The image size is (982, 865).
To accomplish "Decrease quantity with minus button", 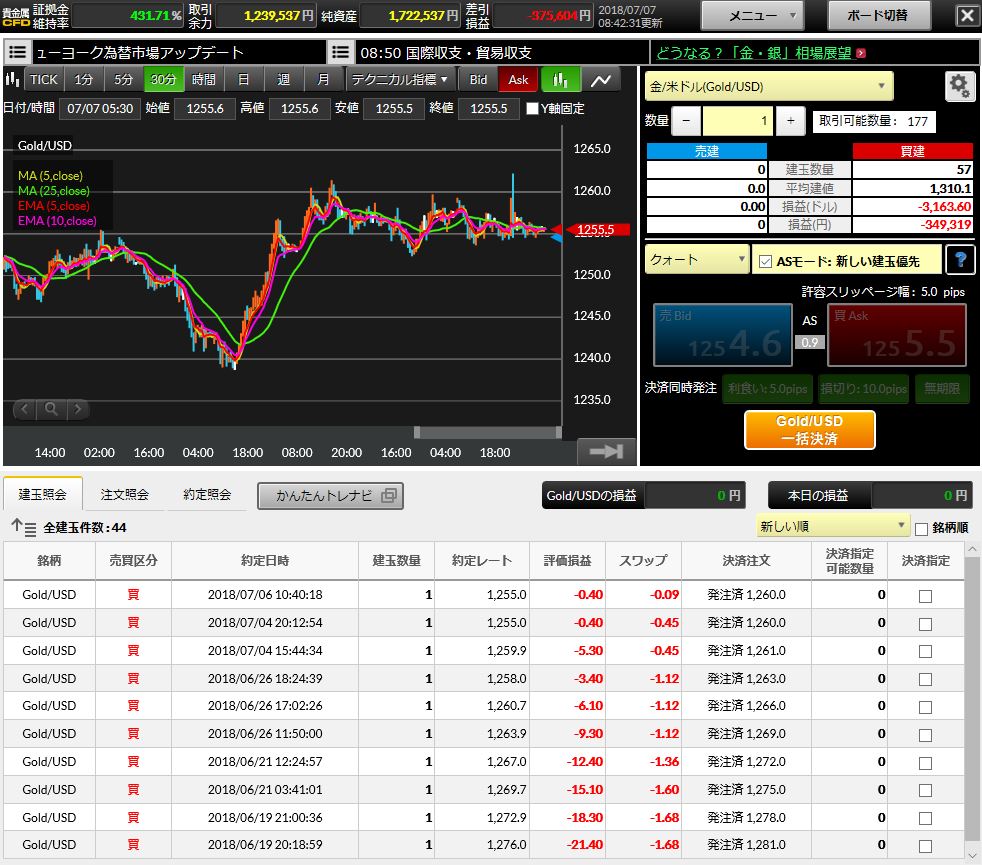I will coord(686,121).
